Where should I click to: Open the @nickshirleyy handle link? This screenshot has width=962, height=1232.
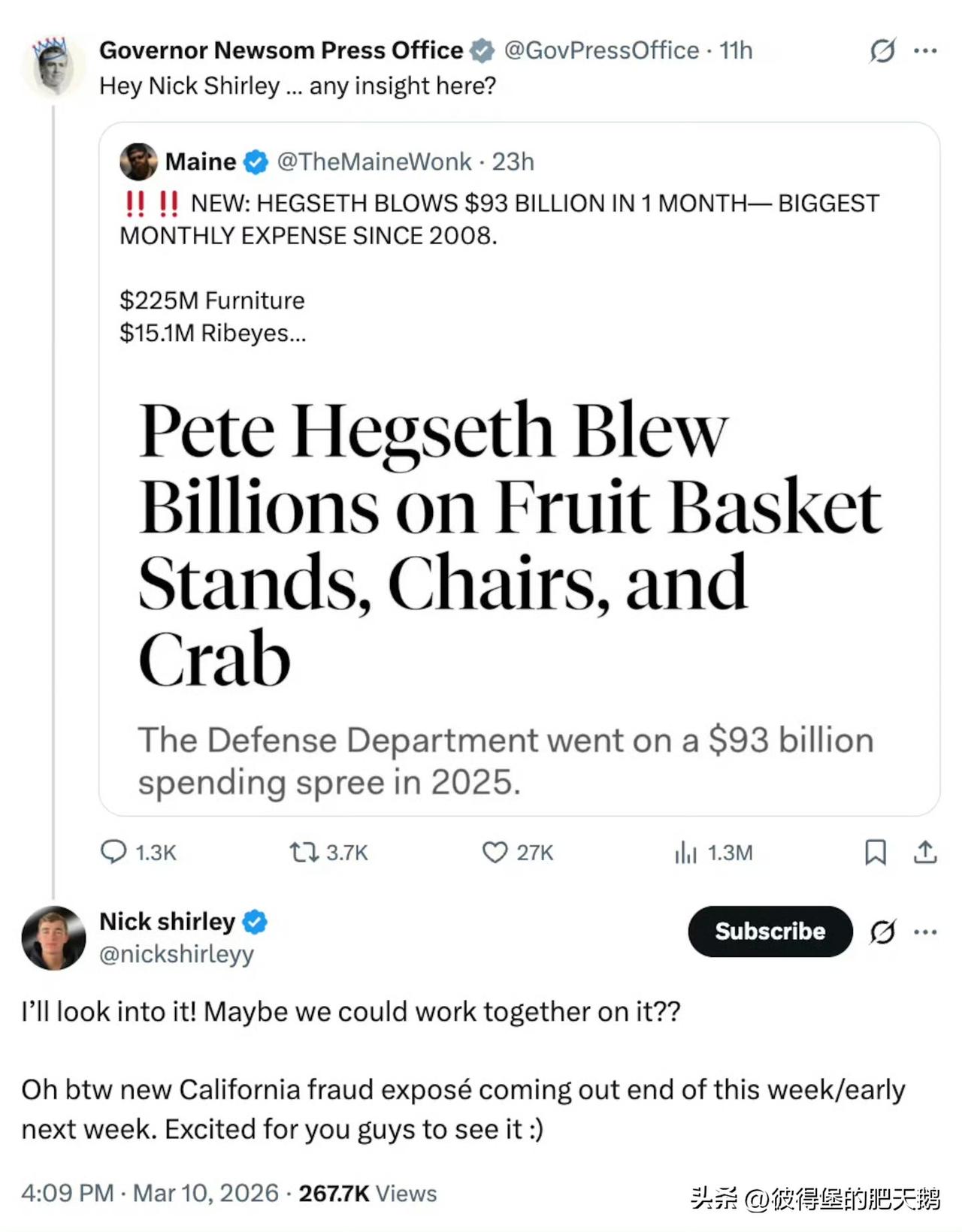pos(177,954)
